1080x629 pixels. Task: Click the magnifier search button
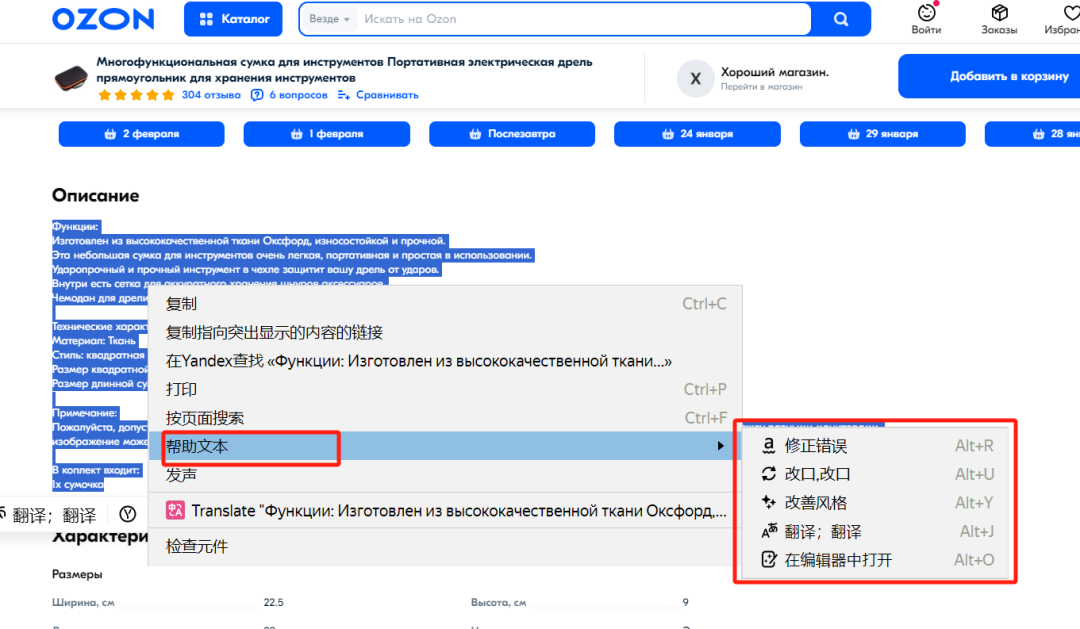coord(841,19)
